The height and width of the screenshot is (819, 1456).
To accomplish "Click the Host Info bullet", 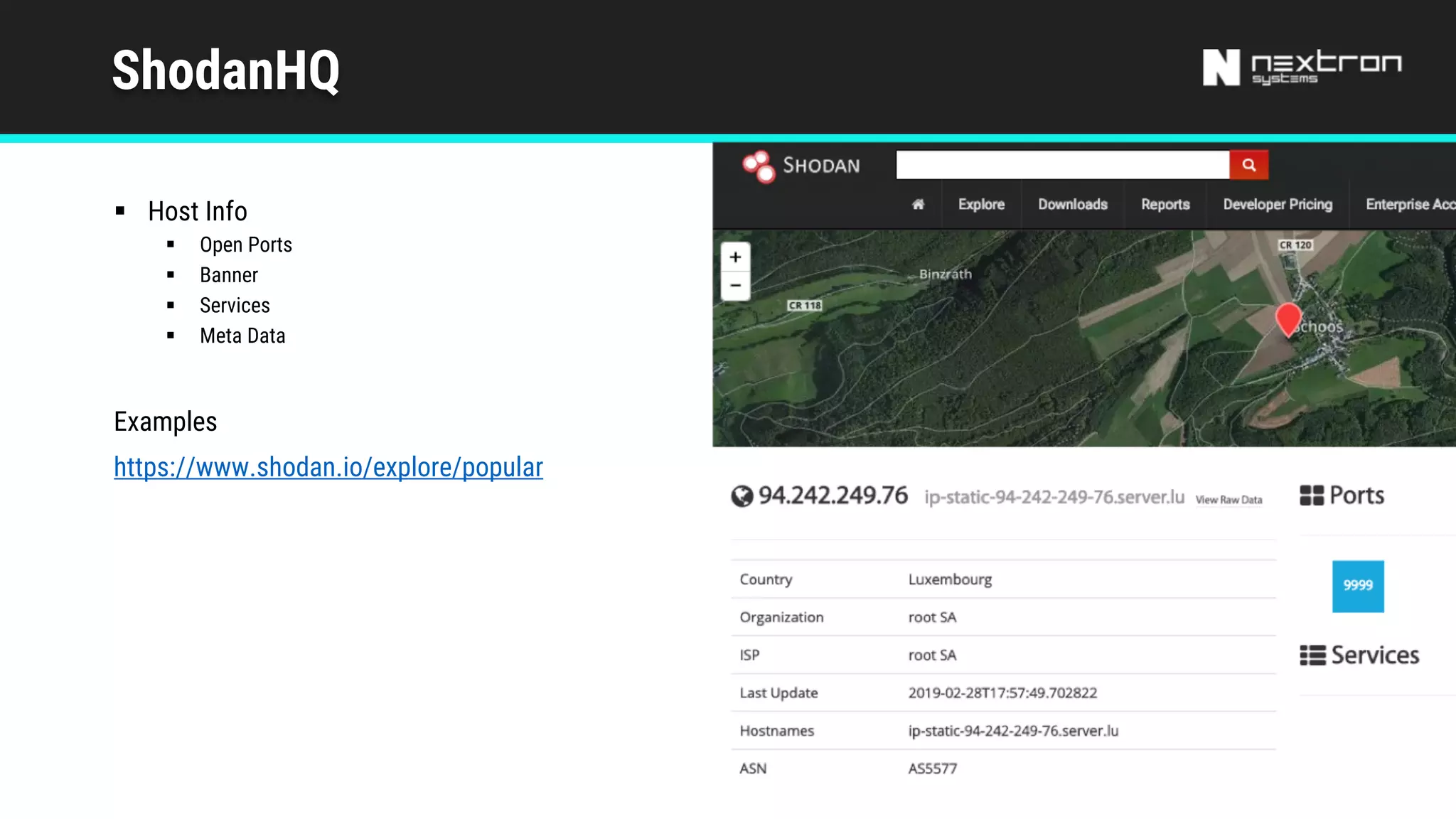I will [x=198, y=211].
